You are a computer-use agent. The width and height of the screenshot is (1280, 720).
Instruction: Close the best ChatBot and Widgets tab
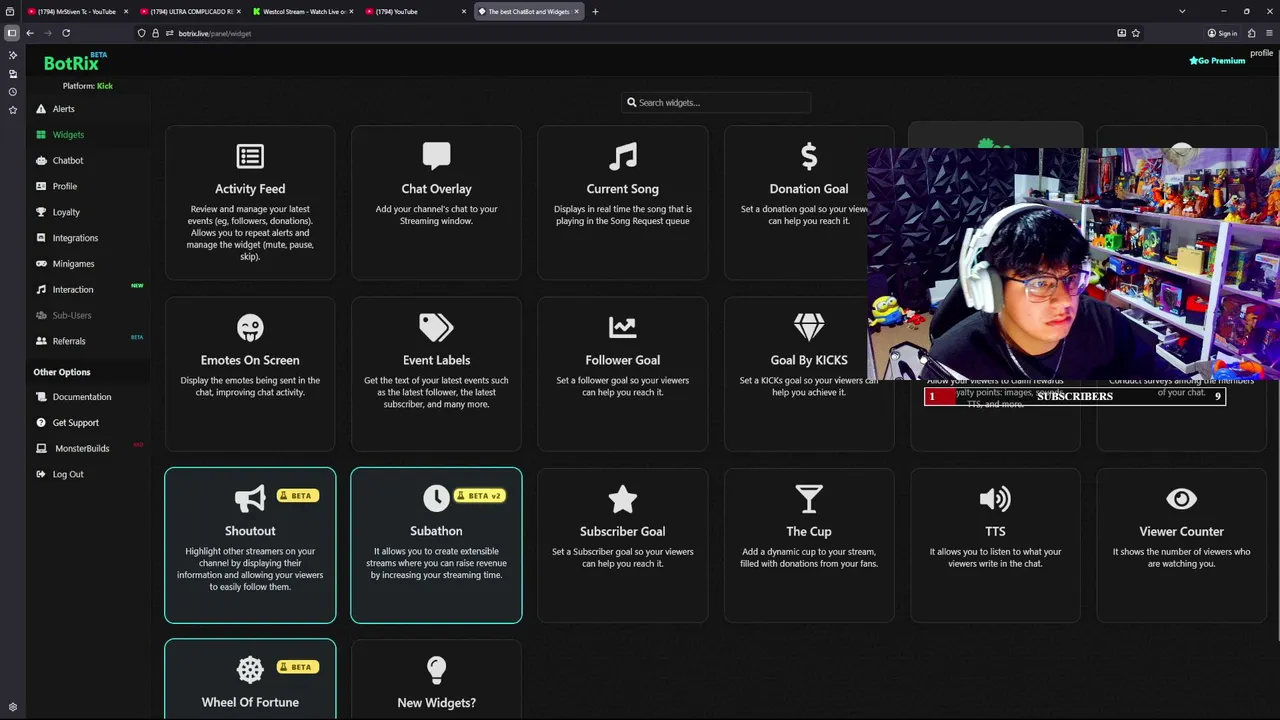pos(576,11)
